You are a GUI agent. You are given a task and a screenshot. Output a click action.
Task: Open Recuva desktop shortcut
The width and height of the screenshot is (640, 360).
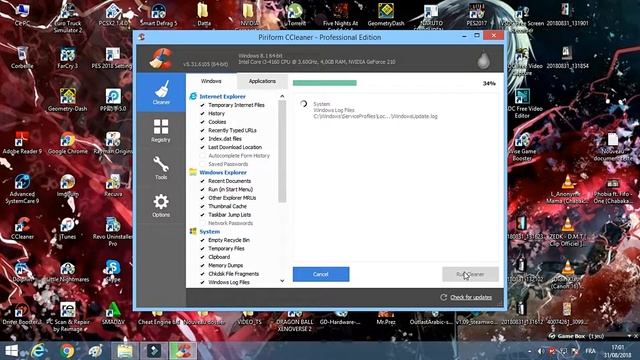pyautogui.click(x=113, y=185)
